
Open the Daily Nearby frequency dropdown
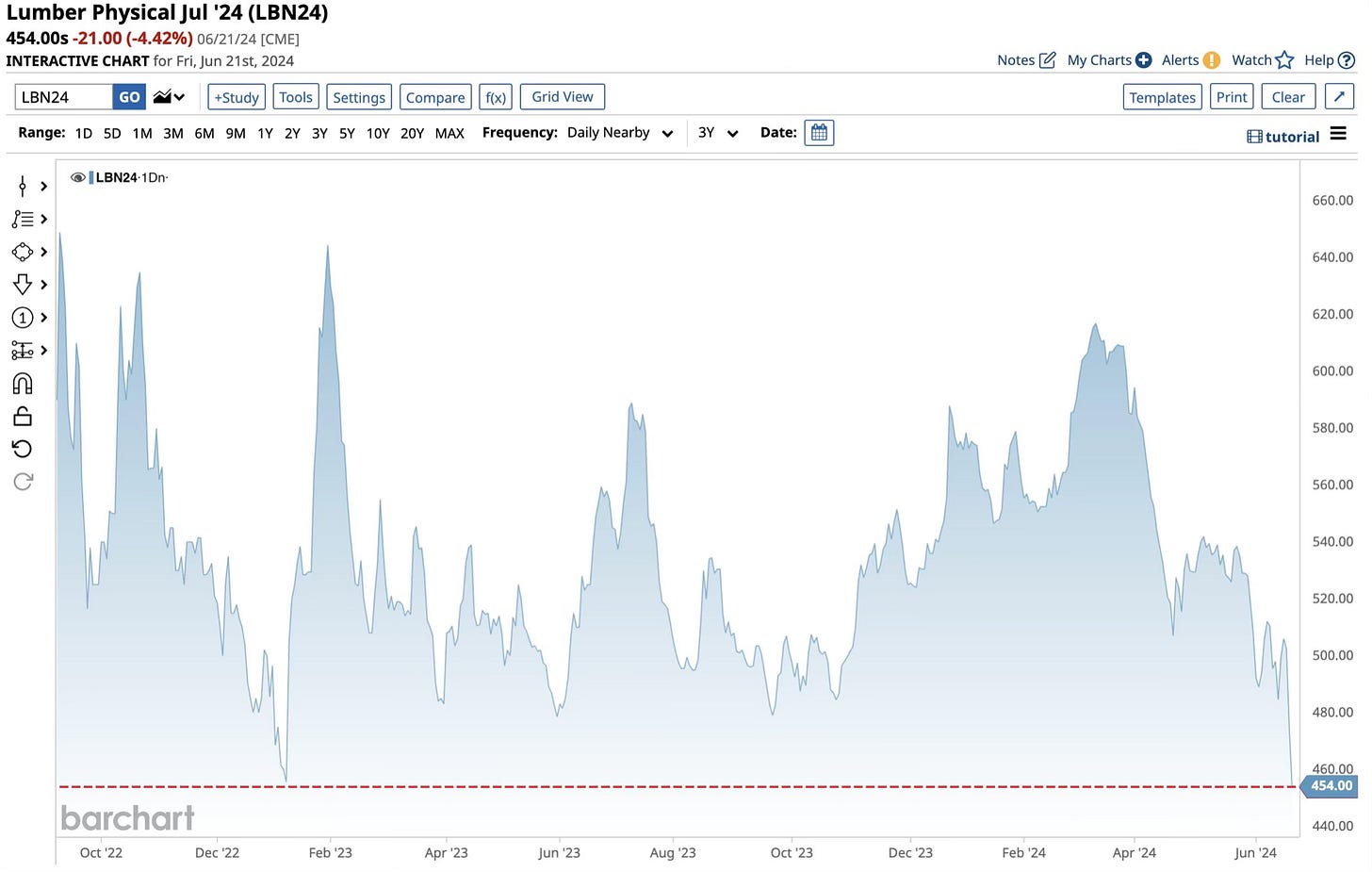coord(620,133)
